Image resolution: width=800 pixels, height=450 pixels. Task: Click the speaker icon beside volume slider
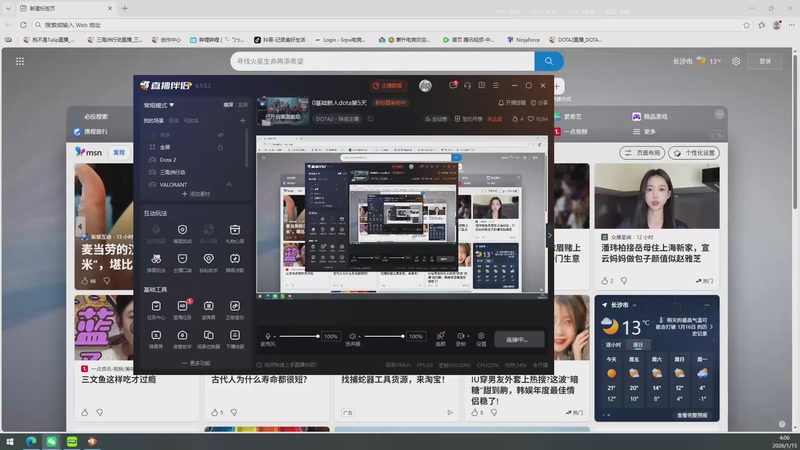click(352, 336)
